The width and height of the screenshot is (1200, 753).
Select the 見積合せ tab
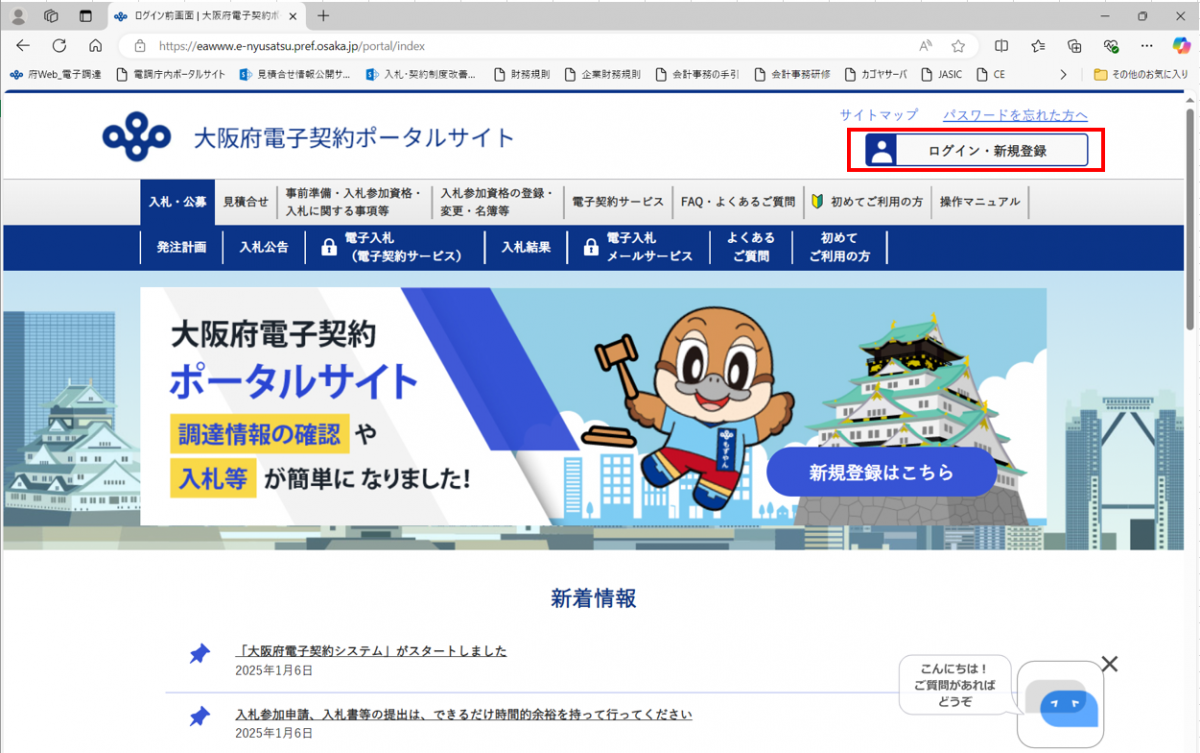[x=245, y=202]
